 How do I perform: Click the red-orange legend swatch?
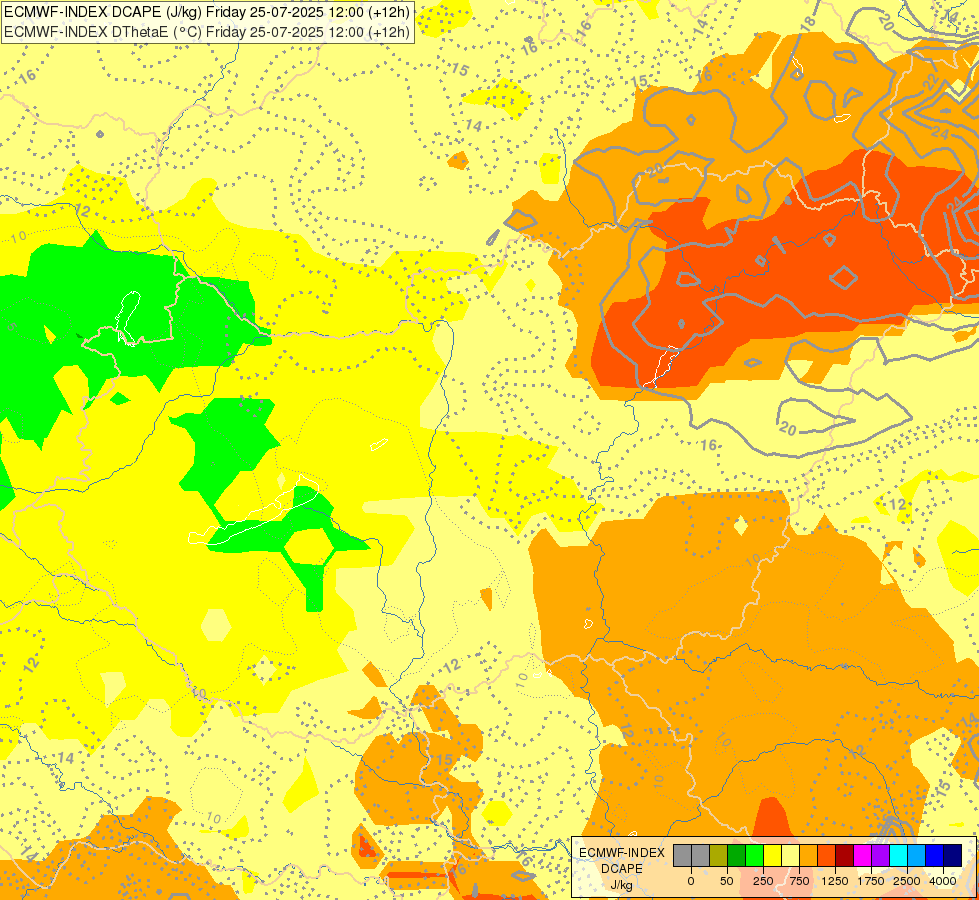coord(827,856)
